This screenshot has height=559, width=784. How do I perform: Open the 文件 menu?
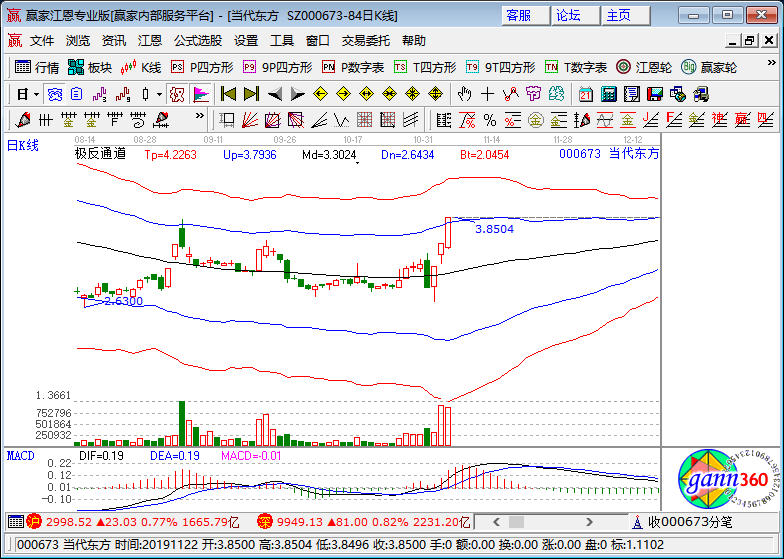point(42,40)
